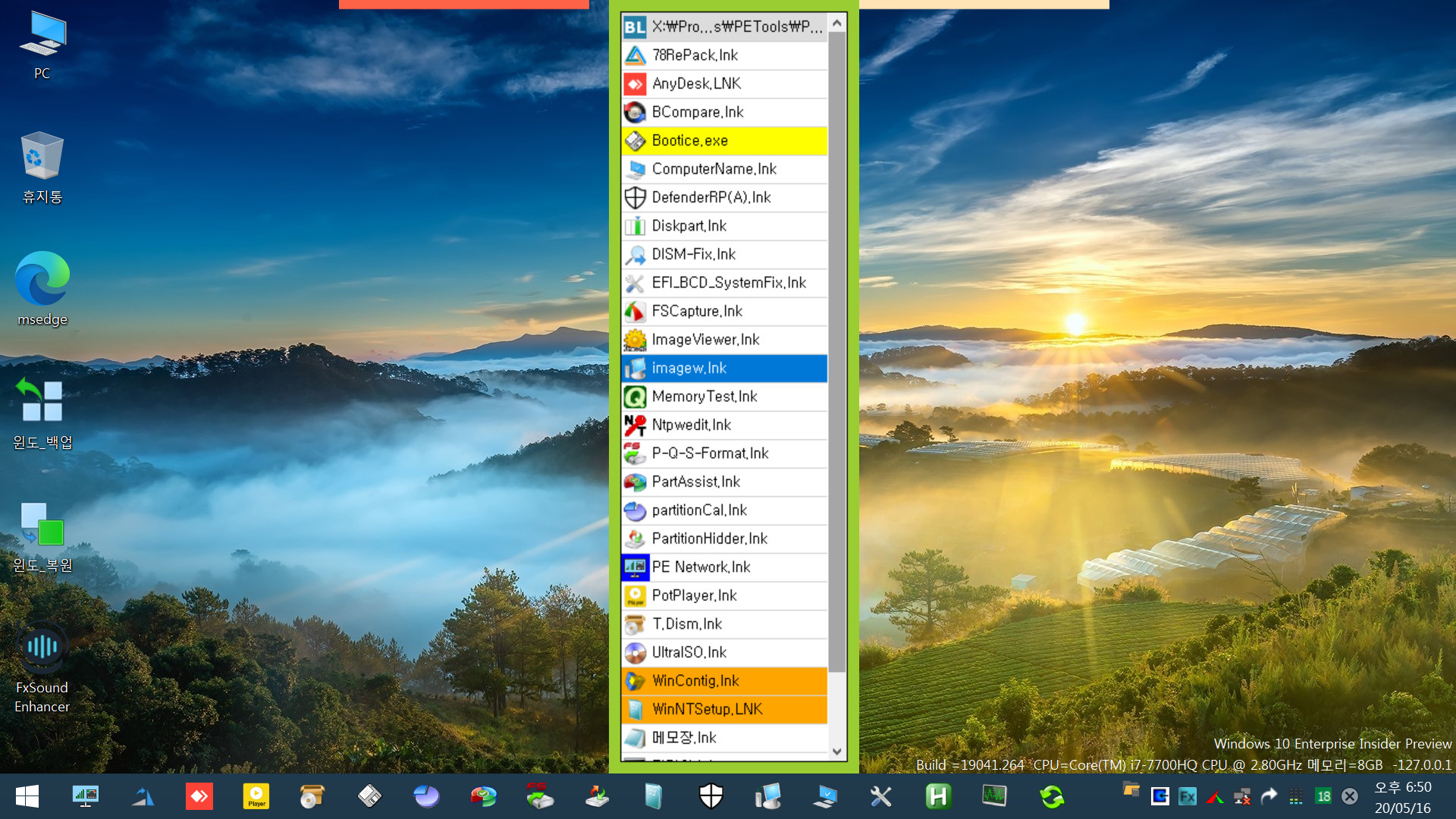1456x819 pixels.
Task: Choose partitionCal.lnk entry
Action: pyautogui.click(x=724, y=510)
